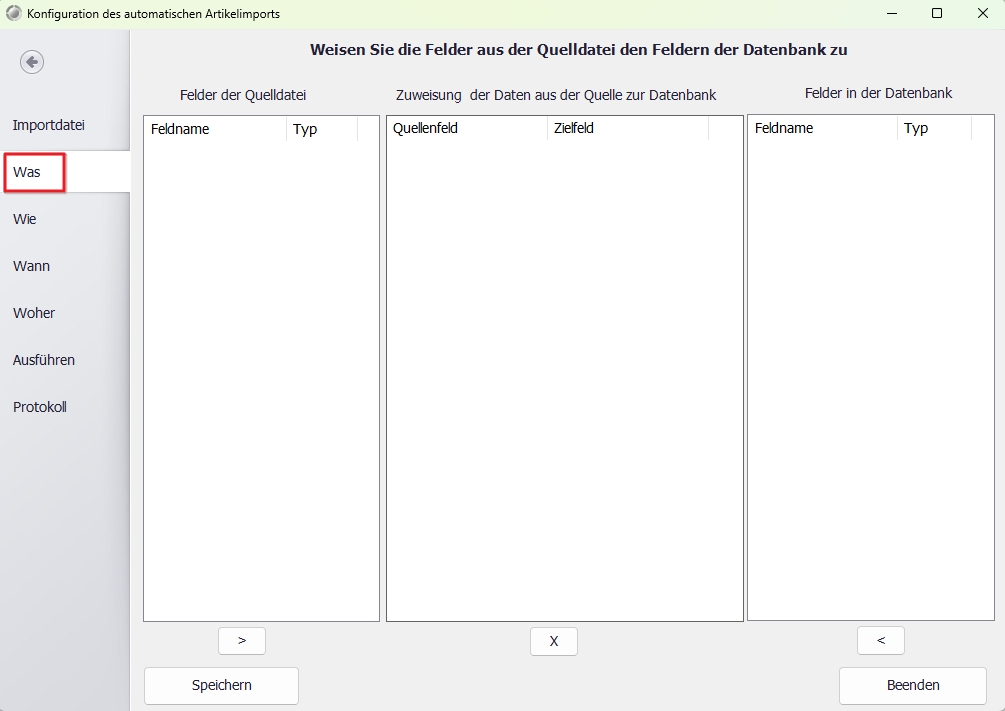Go to the Woher section
The width and height of the screenshot is (1005, 711).
(x=34, y=313)
